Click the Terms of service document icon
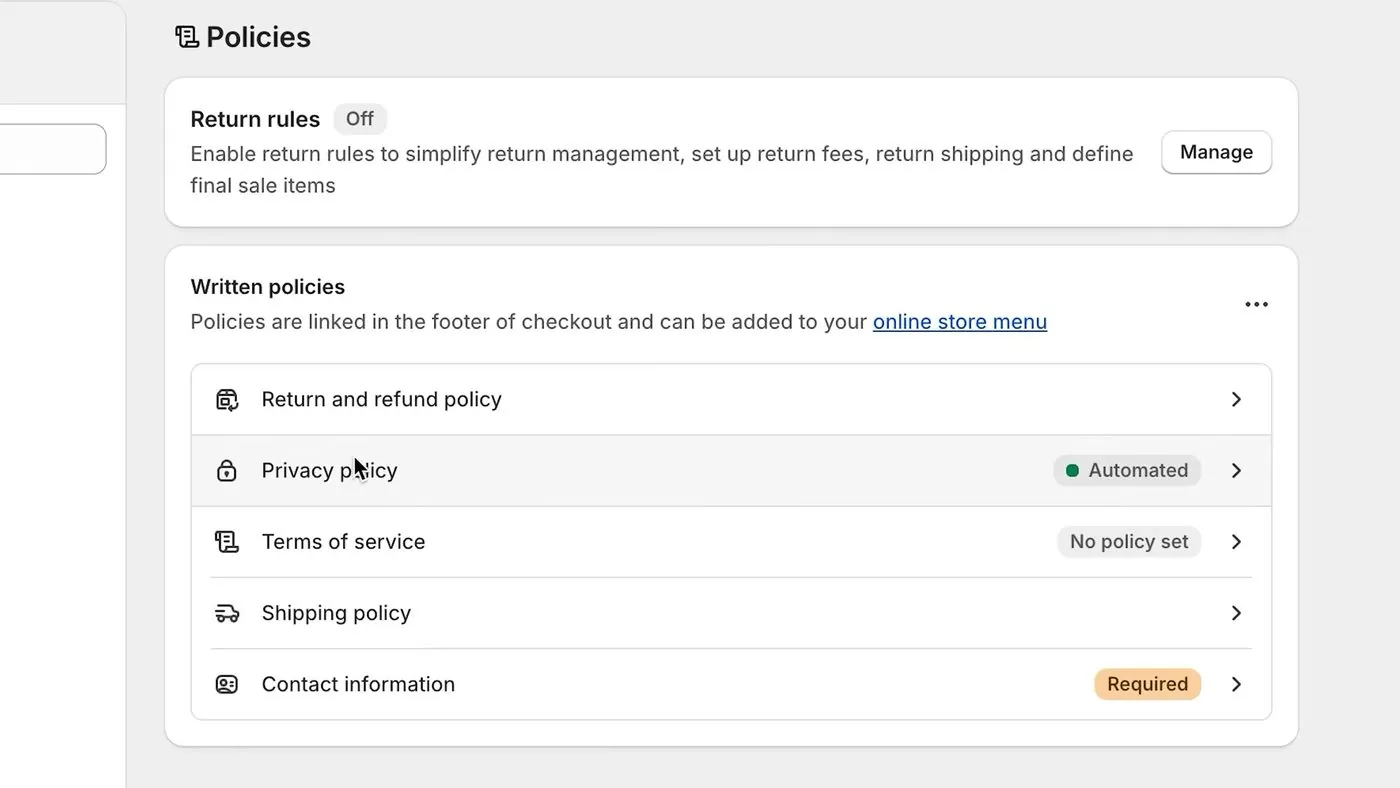 tap(227, 542)
